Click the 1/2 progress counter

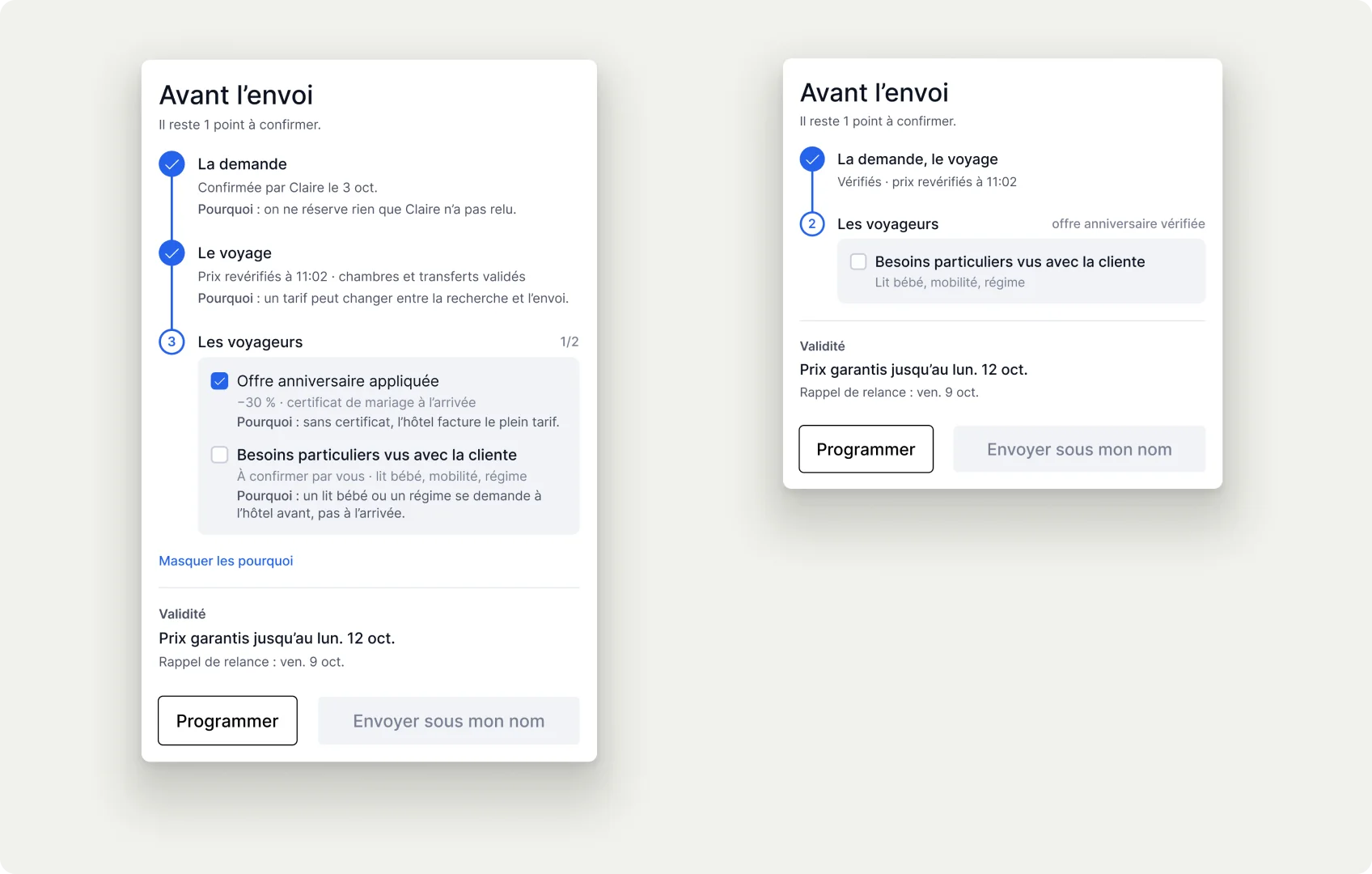click(570, 342)
